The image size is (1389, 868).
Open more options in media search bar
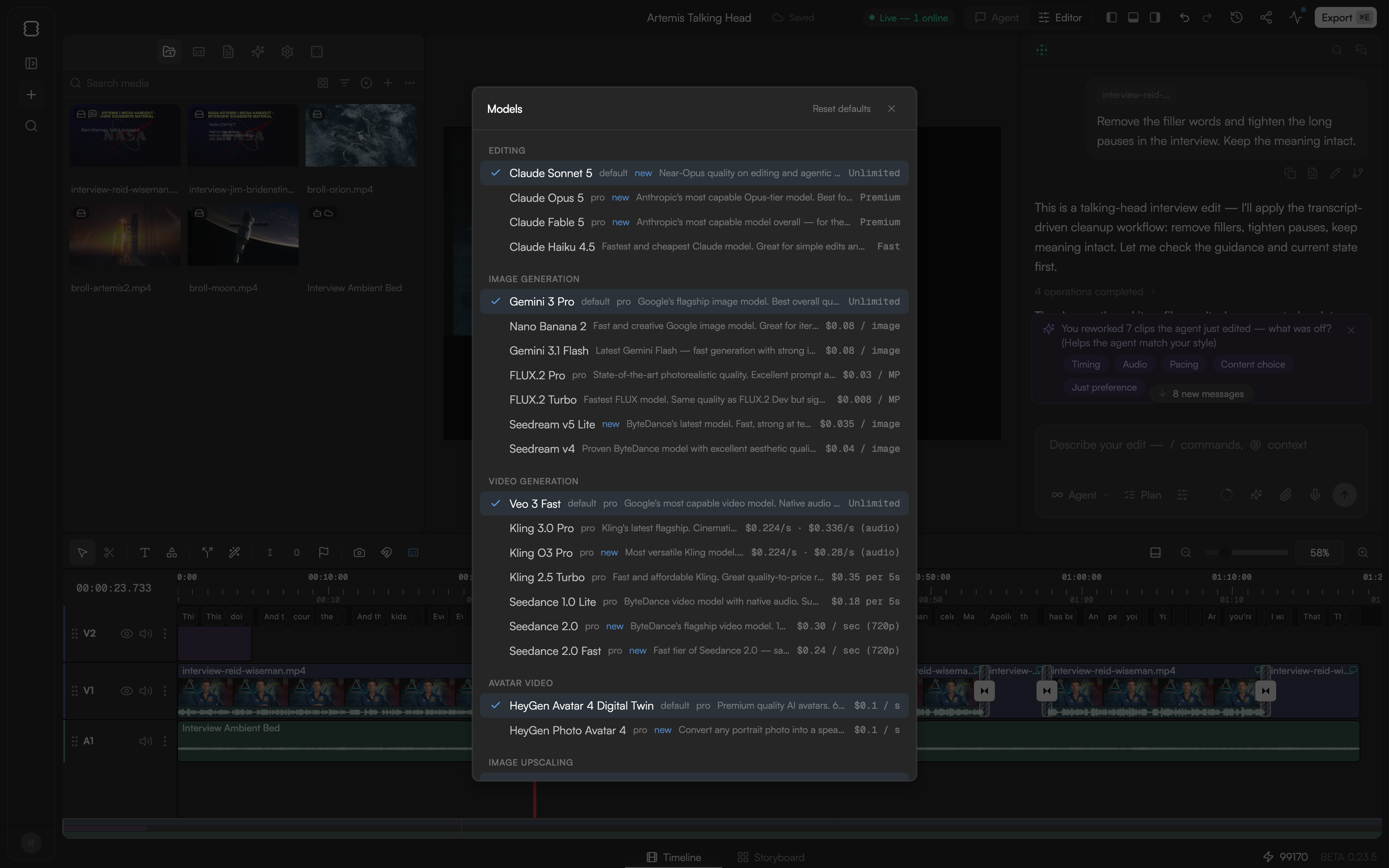coord(409,83)
